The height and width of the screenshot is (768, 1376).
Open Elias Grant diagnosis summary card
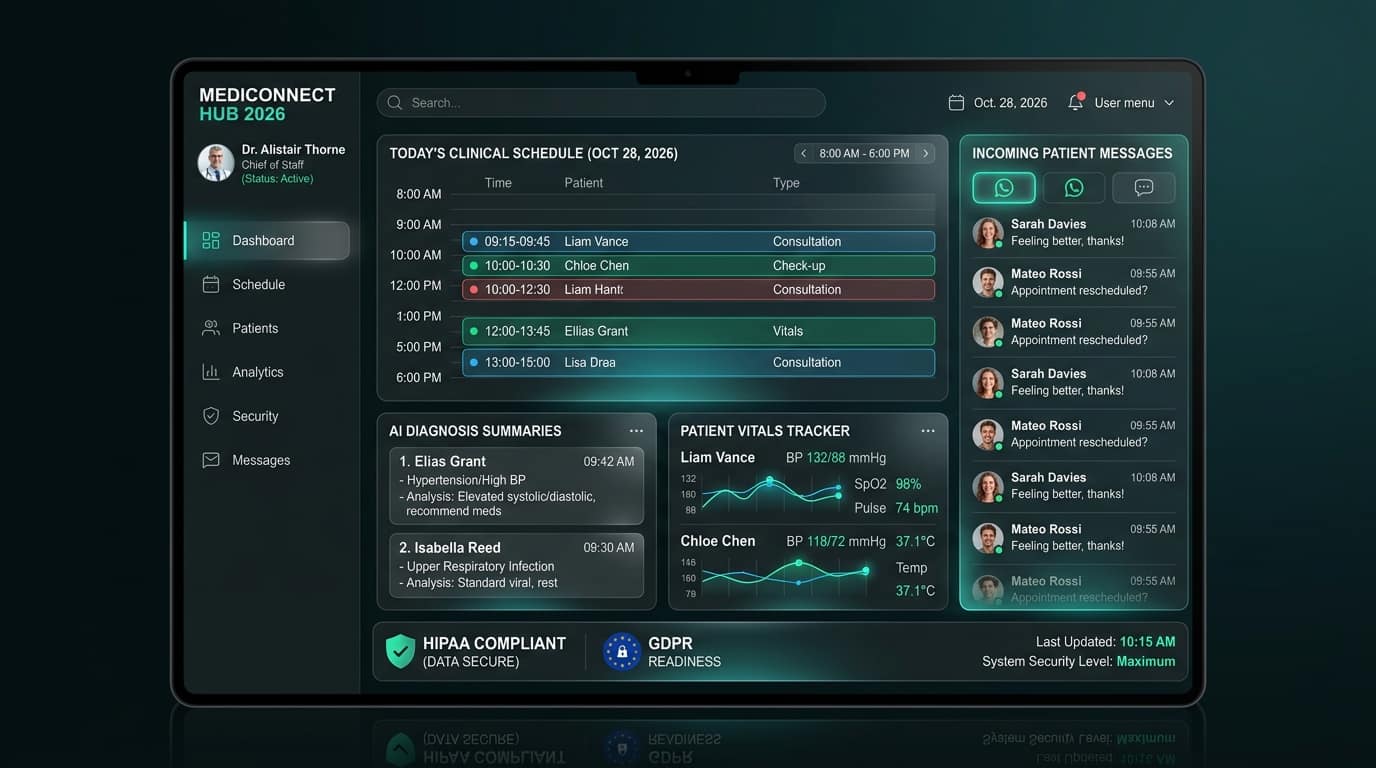click(x=516, y=486)
